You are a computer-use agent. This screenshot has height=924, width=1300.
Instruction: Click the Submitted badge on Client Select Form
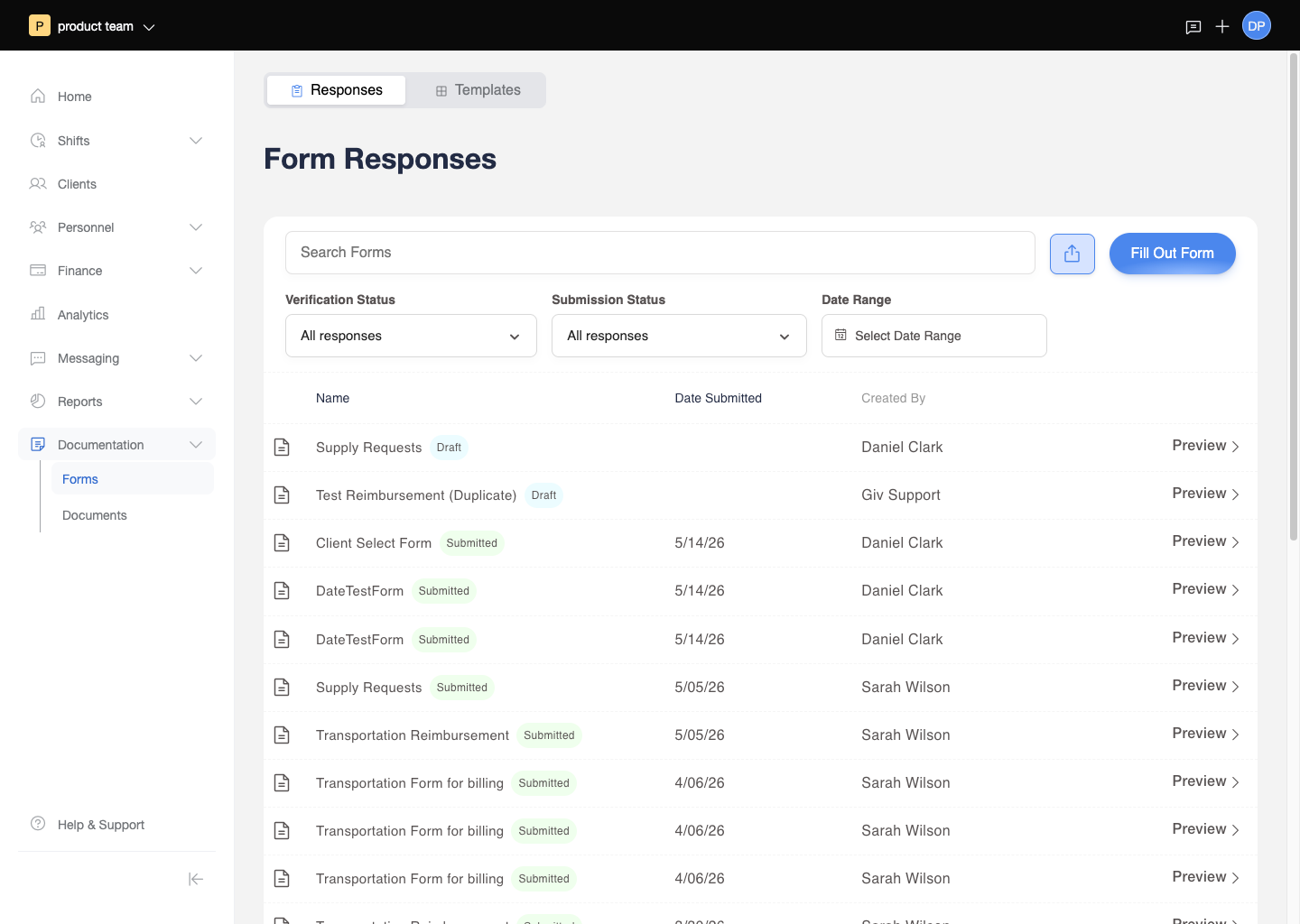(471, 543)
